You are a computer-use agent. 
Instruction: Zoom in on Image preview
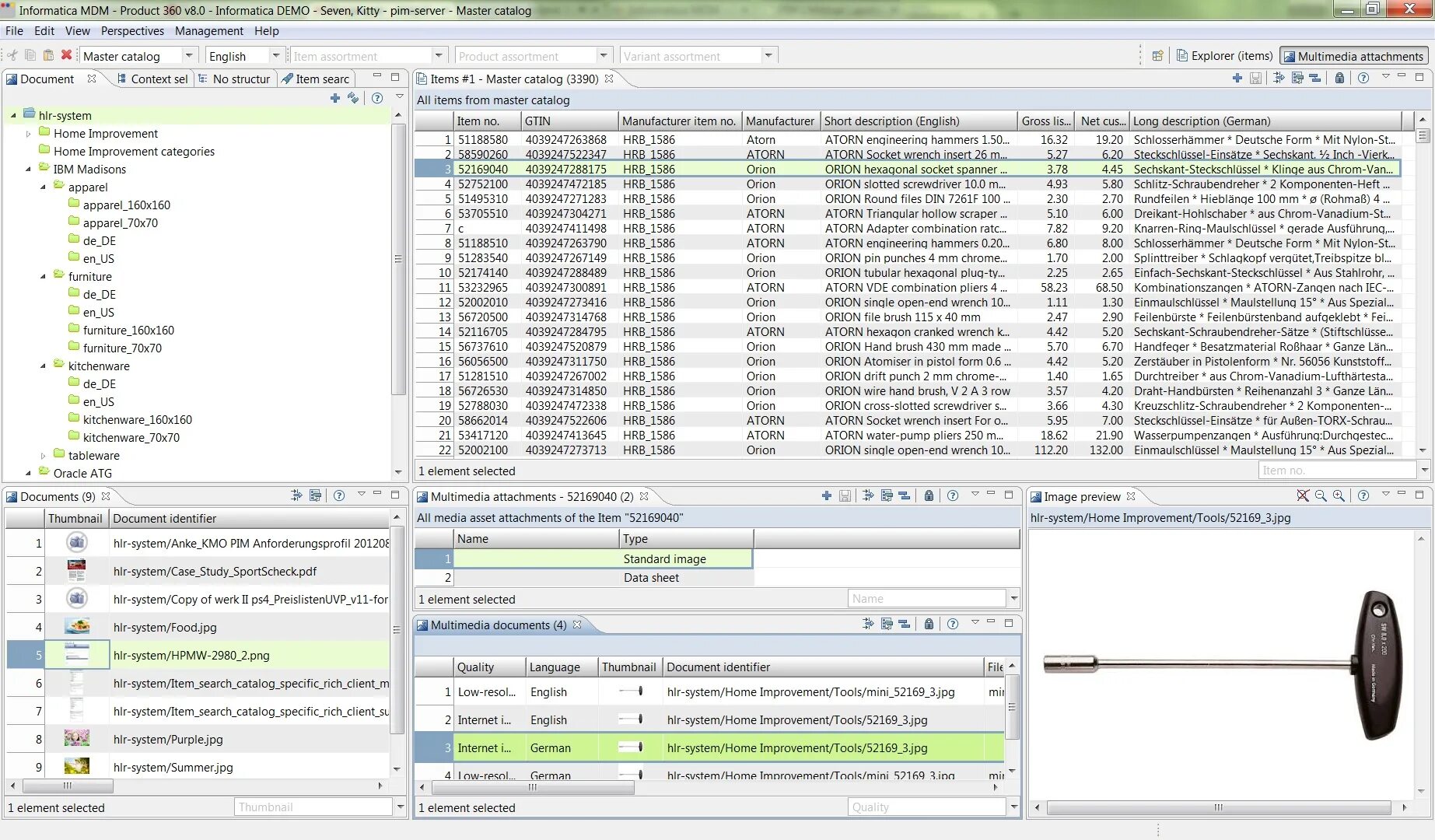[x=1339, y=495]
